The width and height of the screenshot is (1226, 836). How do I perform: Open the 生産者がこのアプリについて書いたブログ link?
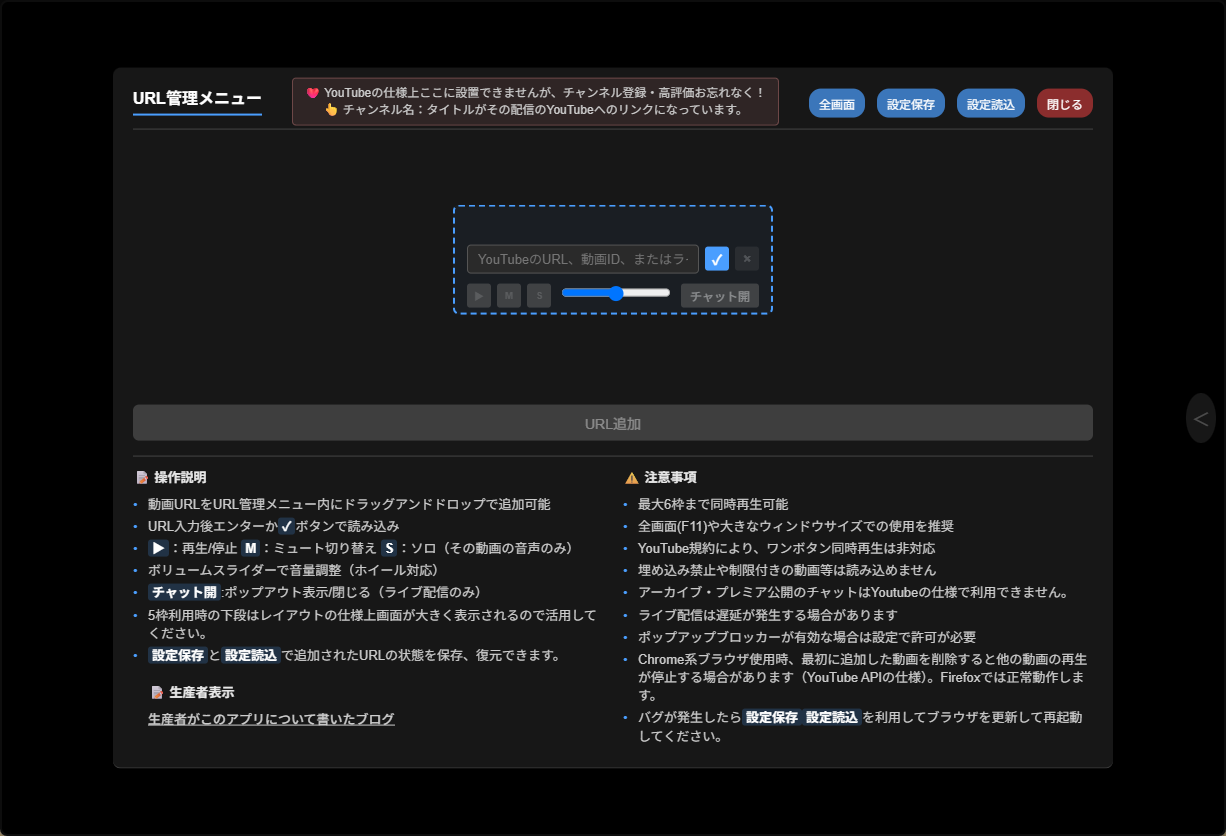pos(271,719)
